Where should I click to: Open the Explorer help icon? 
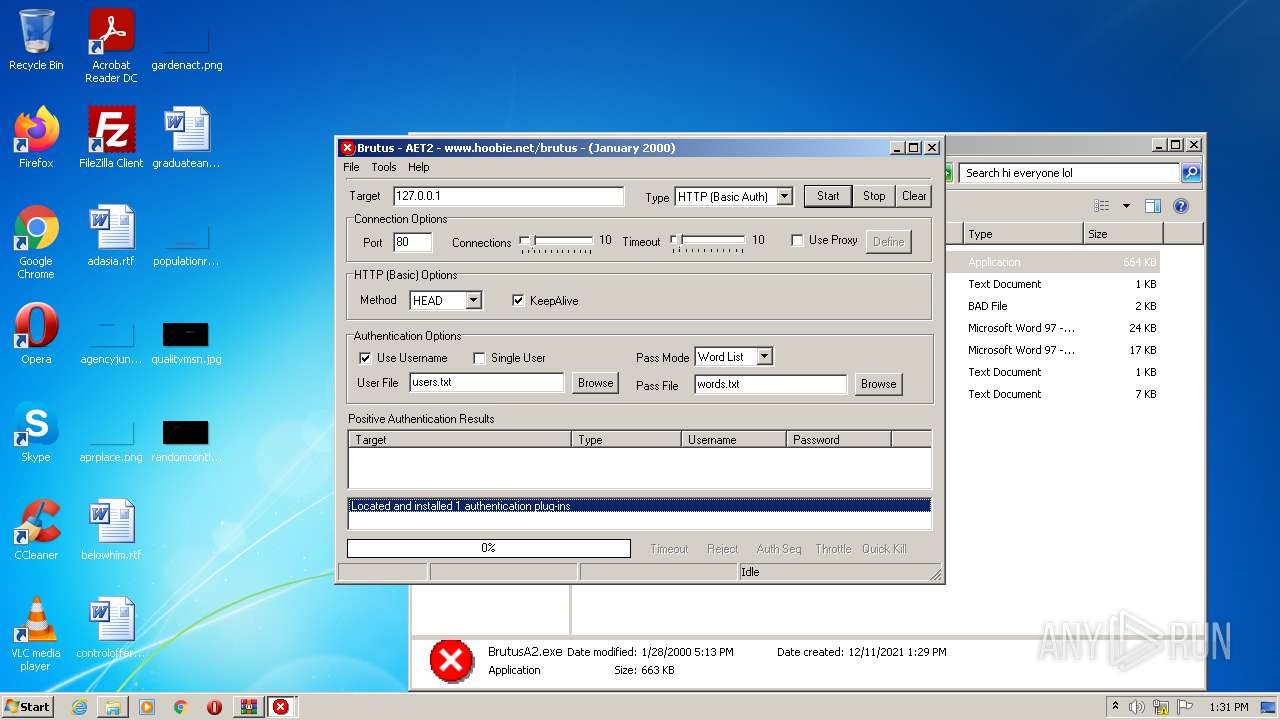[1181, 206]
